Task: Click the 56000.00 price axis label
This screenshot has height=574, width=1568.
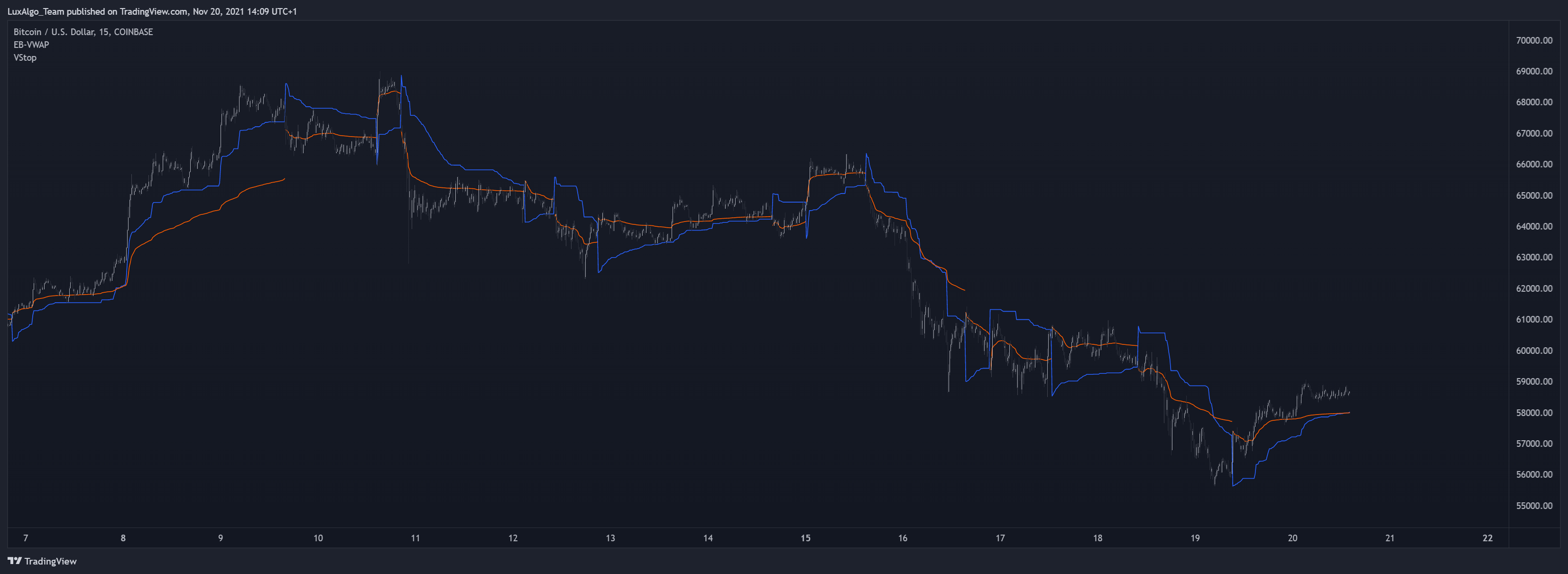Action: [x=1534, y=475]
